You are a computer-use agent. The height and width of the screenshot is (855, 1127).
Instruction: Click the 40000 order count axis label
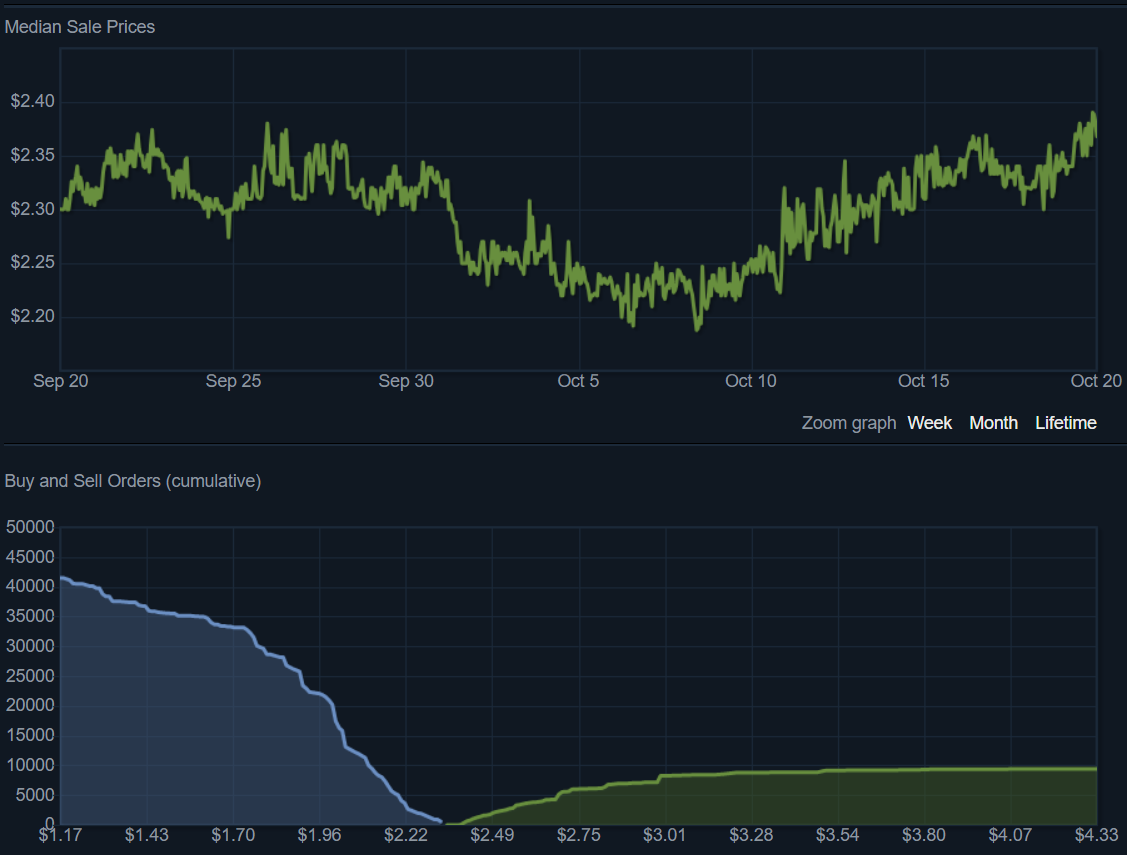tap(30, 586)
